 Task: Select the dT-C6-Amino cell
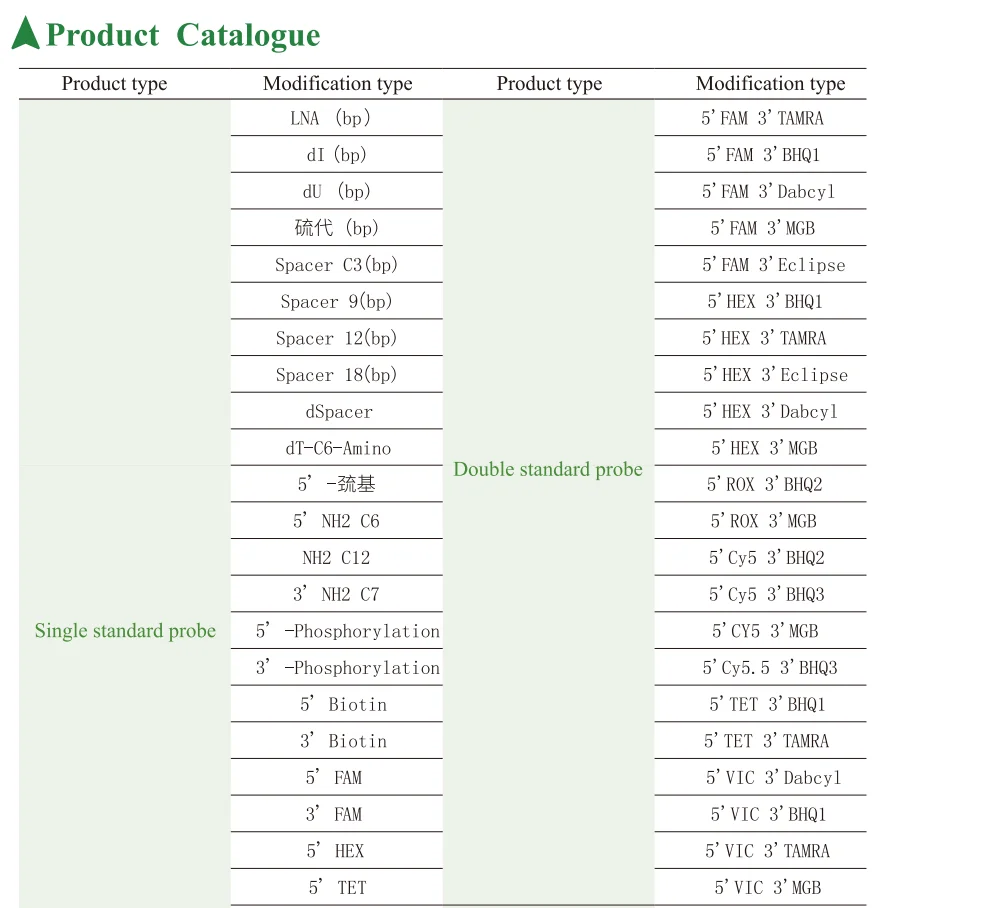(338, 448)
